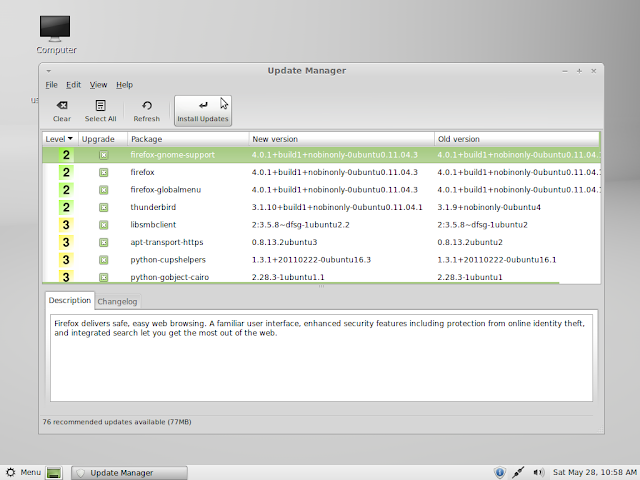Click old version 3.1.9+nobinonly-0ubuntu4
This screenshot has height=480, width=640.
(489, 207)
